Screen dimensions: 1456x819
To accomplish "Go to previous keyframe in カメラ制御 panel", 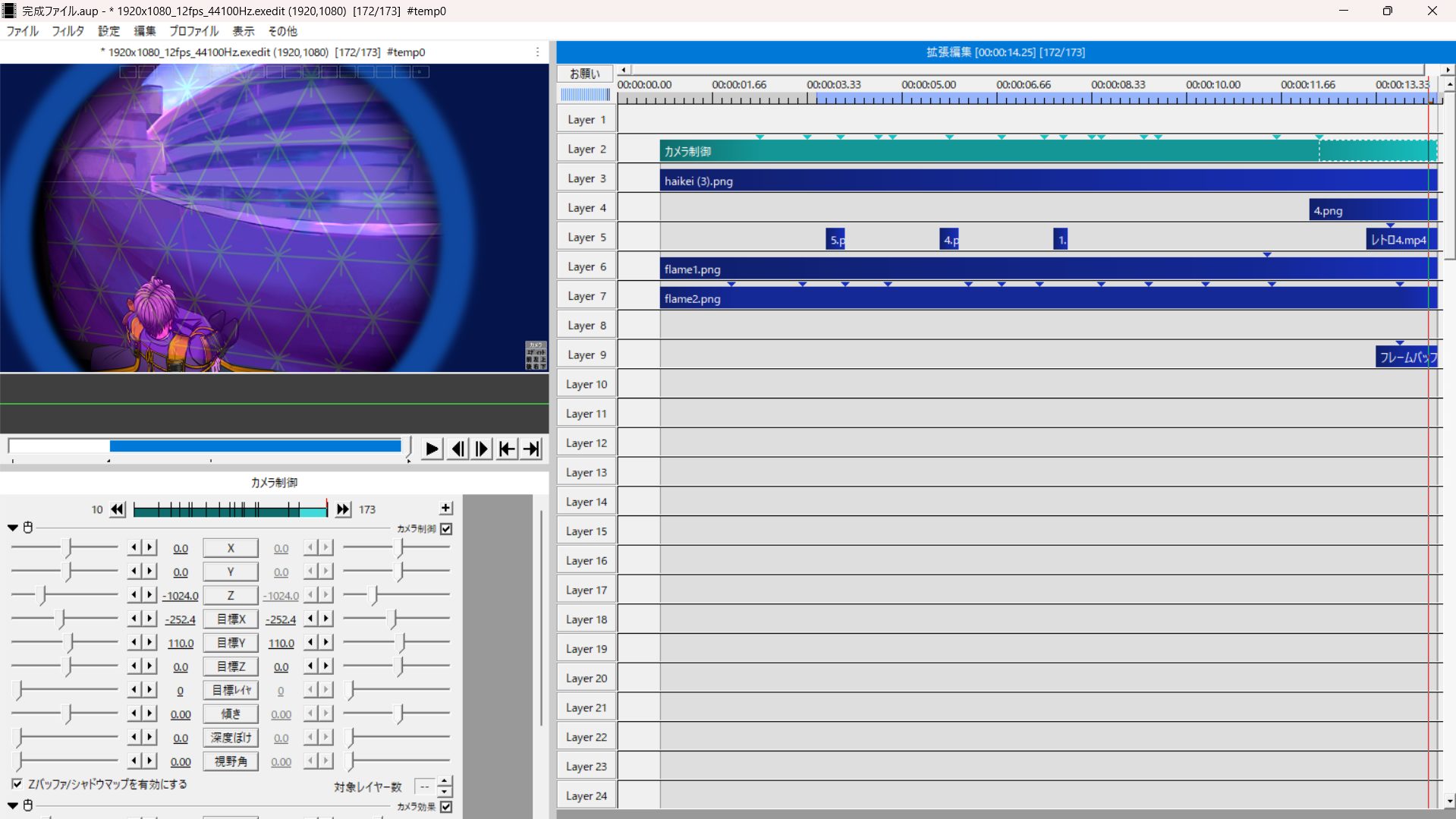I will click(x=117, y=509).
